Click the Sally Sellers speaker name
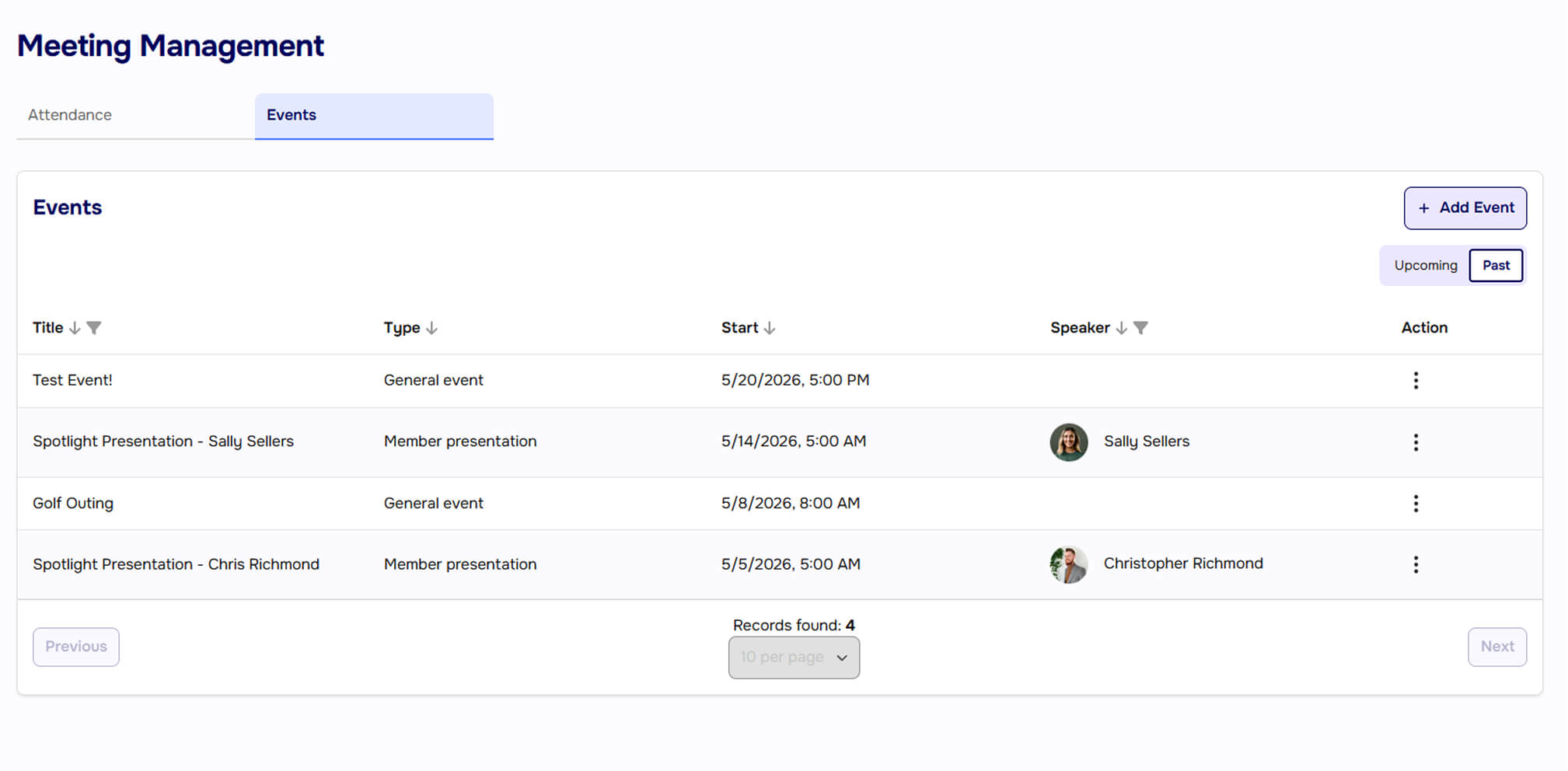This screenshot has width=1568, height=771. pyautogui.click(x=1147, y=441)
